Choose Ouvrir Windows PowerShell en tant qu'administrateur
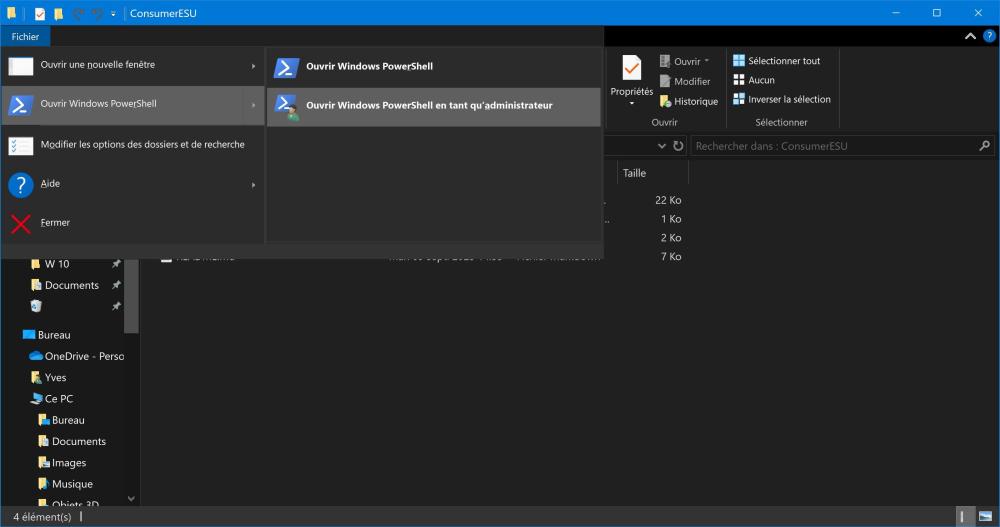 tap(428, 105)
